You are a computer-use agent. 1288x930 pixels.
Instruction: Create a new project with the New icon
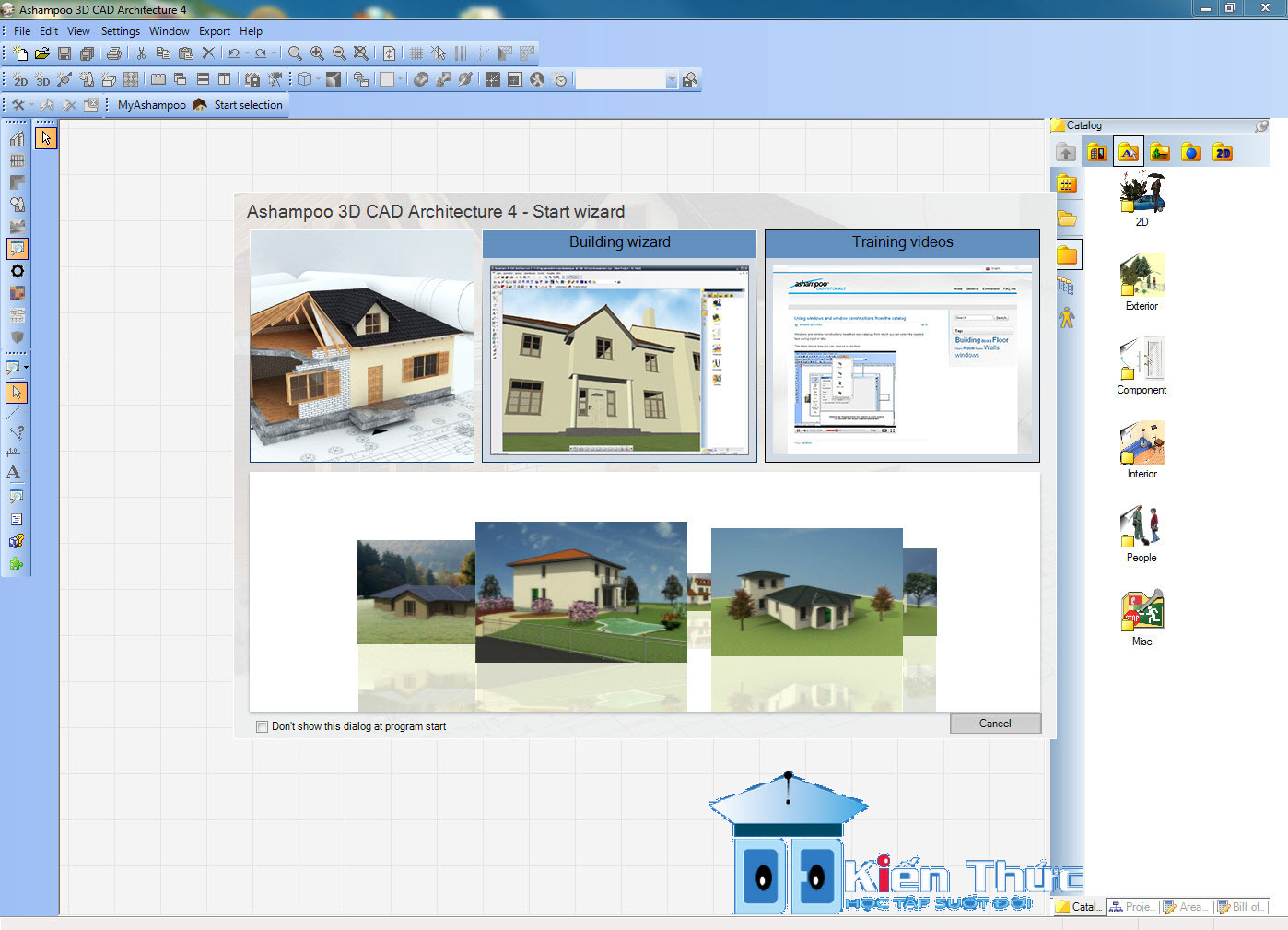coord(20,53)
